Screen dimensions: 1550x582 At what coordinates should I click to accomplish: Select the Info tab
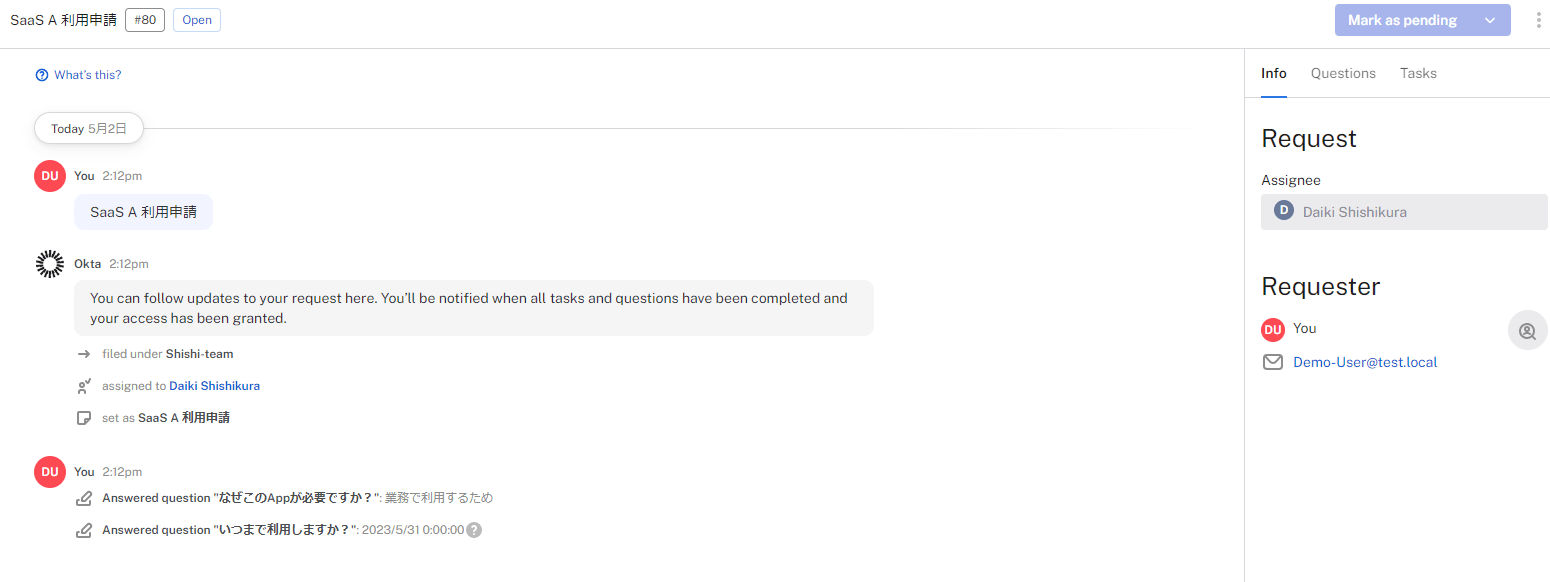1273,73
